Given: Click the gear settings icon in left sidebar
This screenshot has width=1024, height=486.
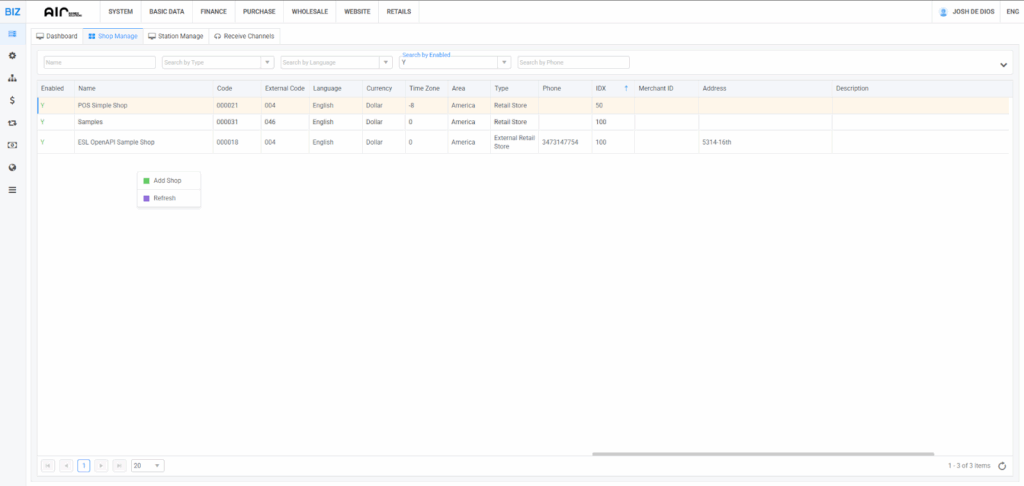Looking at the screenshot, I should [x=12, y=56].
